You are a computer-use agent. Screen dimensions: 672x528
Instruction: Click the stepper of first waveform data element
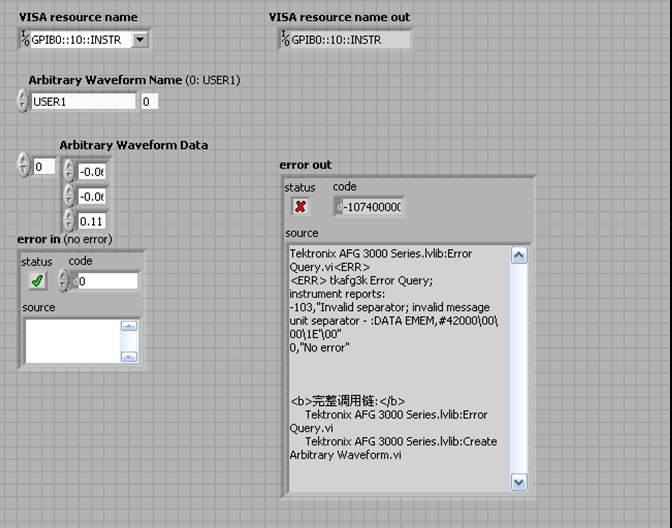click(x=69, y=171)
